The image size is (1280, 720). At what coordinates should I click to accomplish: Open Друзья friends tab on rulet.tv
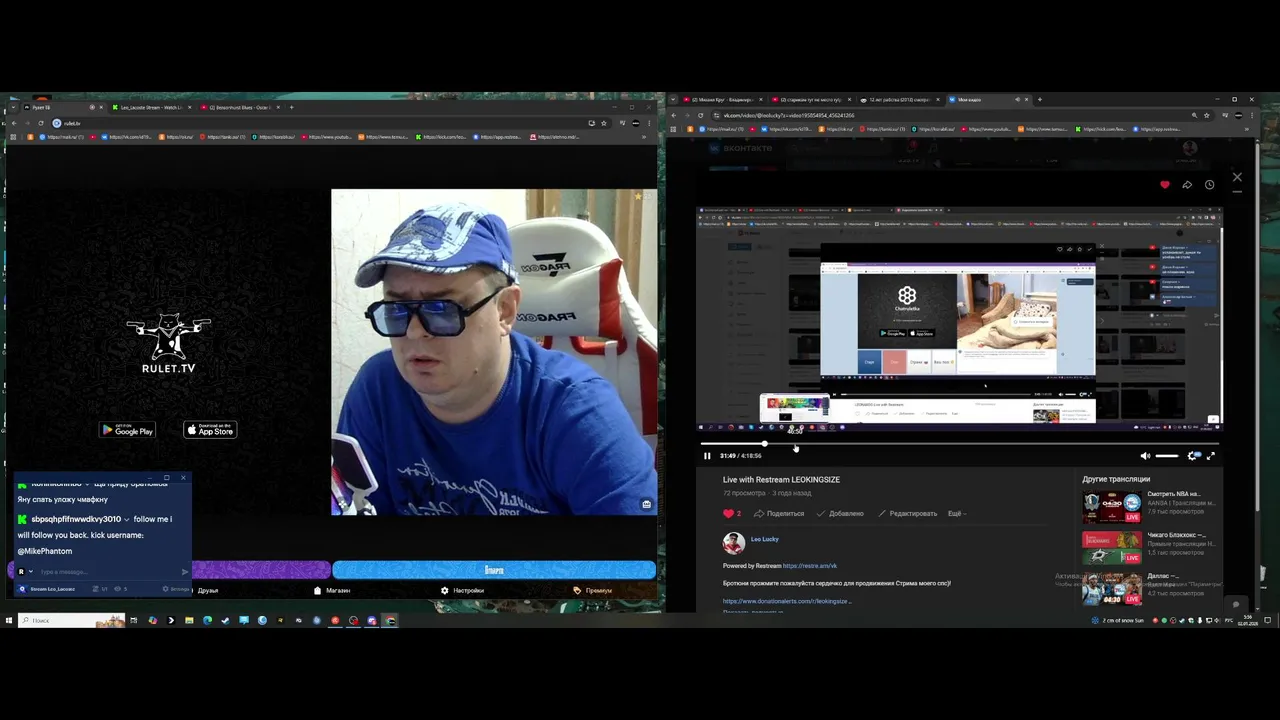tap(207, 590)
